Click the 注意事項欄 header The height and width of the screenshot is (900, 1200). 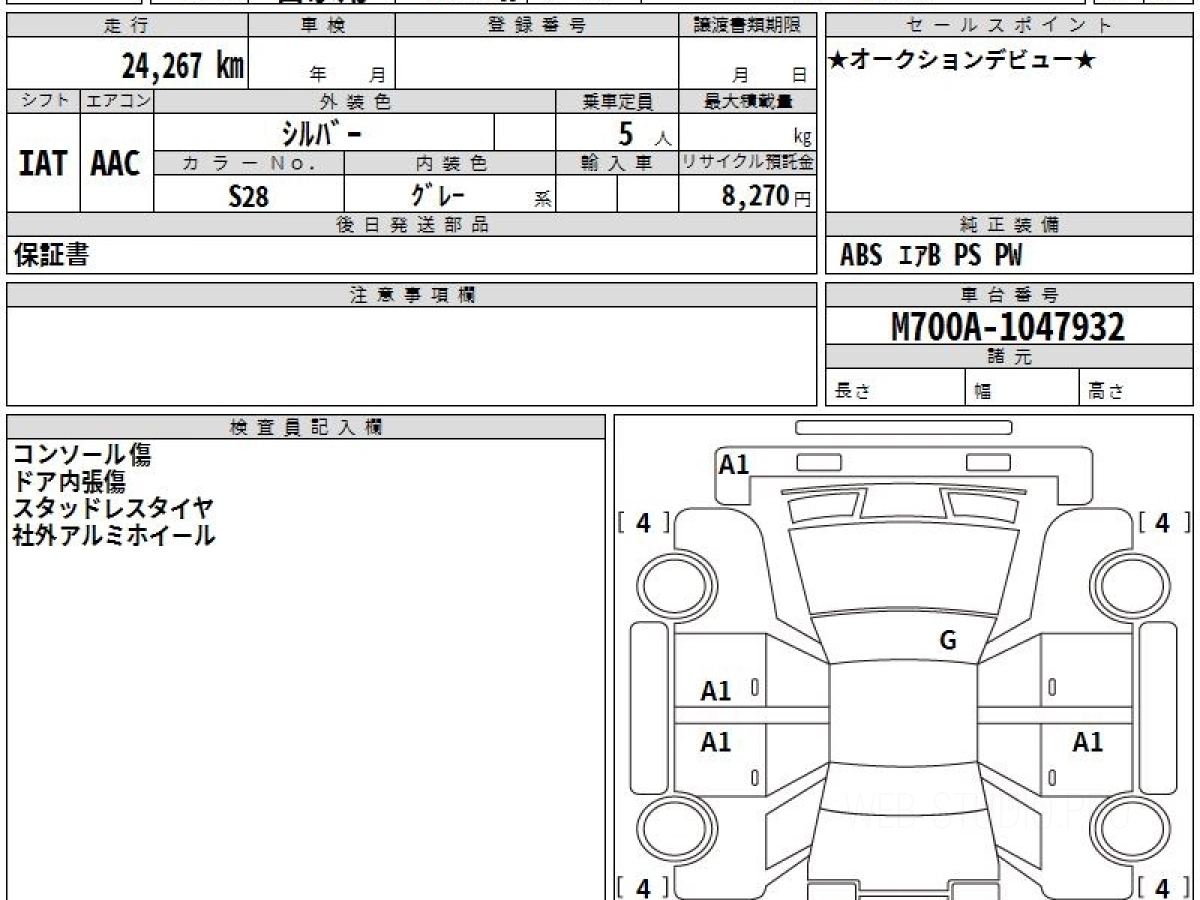412,295
